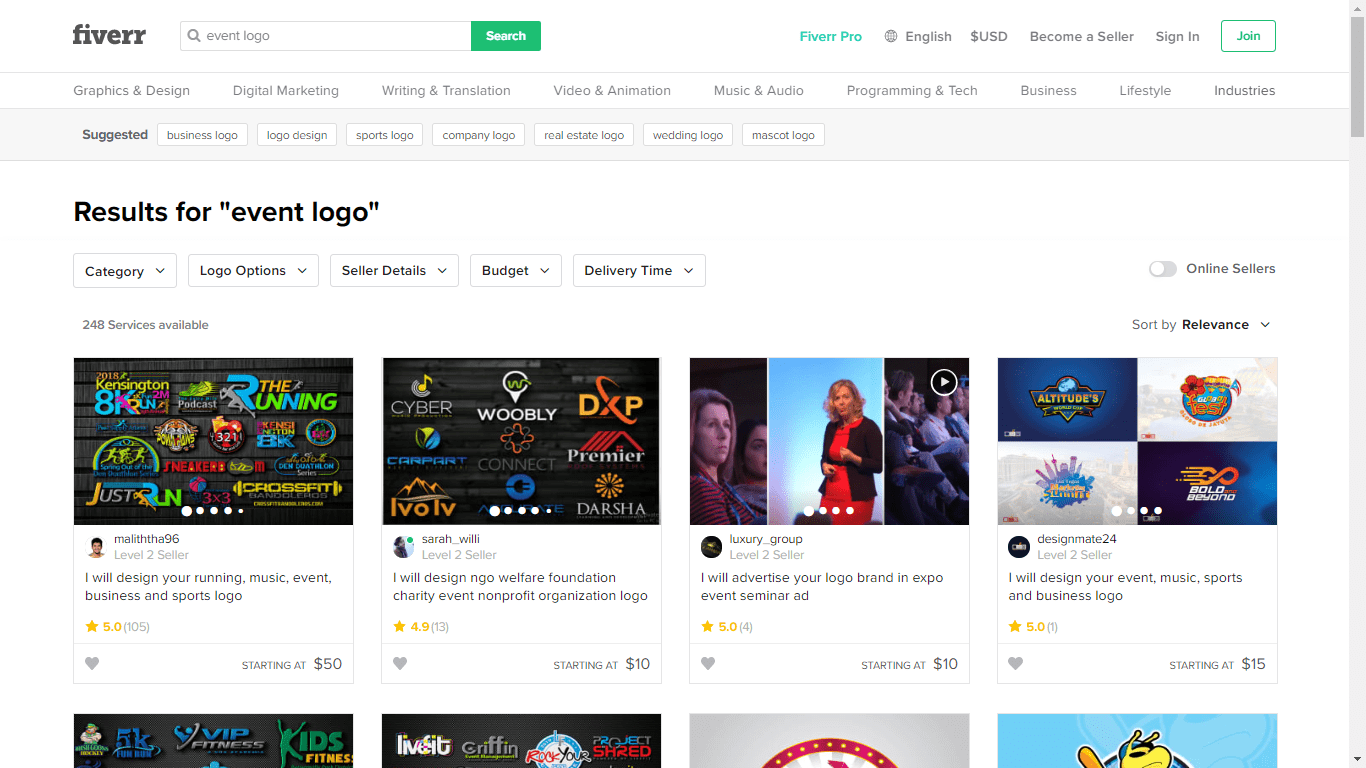Select the 'mascot logo' suggested tag
This screenshot has width=1366, height=768.
coord(783,135)
